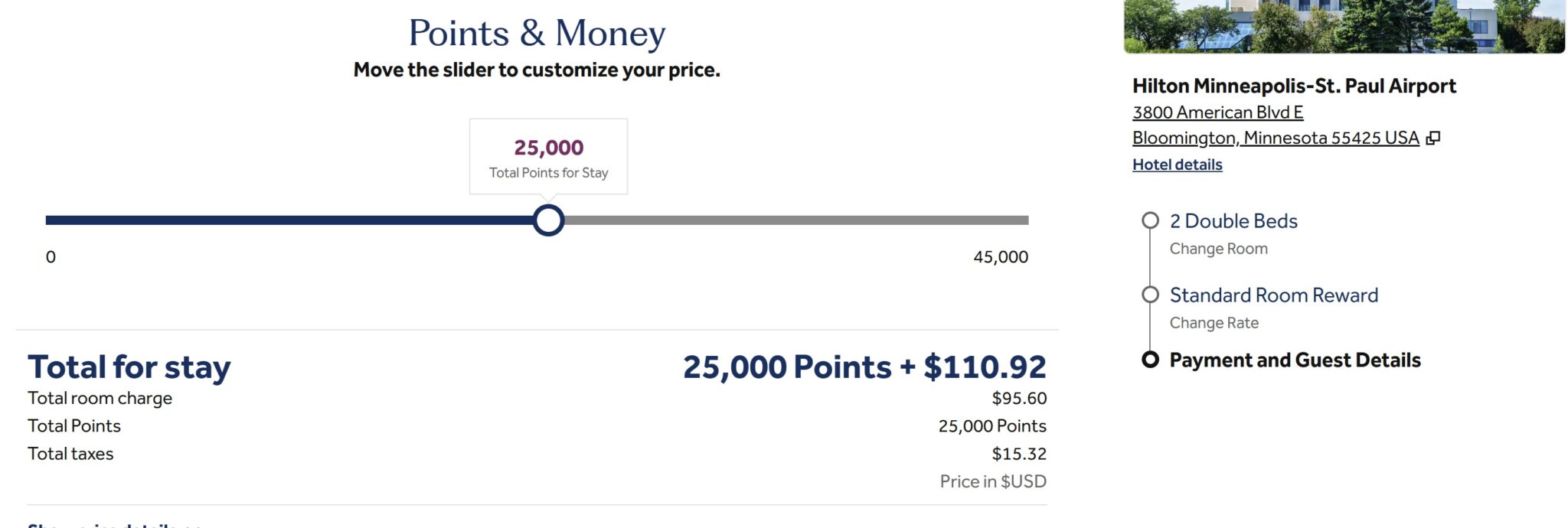The image size is (1568, 528).
Task: Click the round points slider handle
Action: (548, 220)
